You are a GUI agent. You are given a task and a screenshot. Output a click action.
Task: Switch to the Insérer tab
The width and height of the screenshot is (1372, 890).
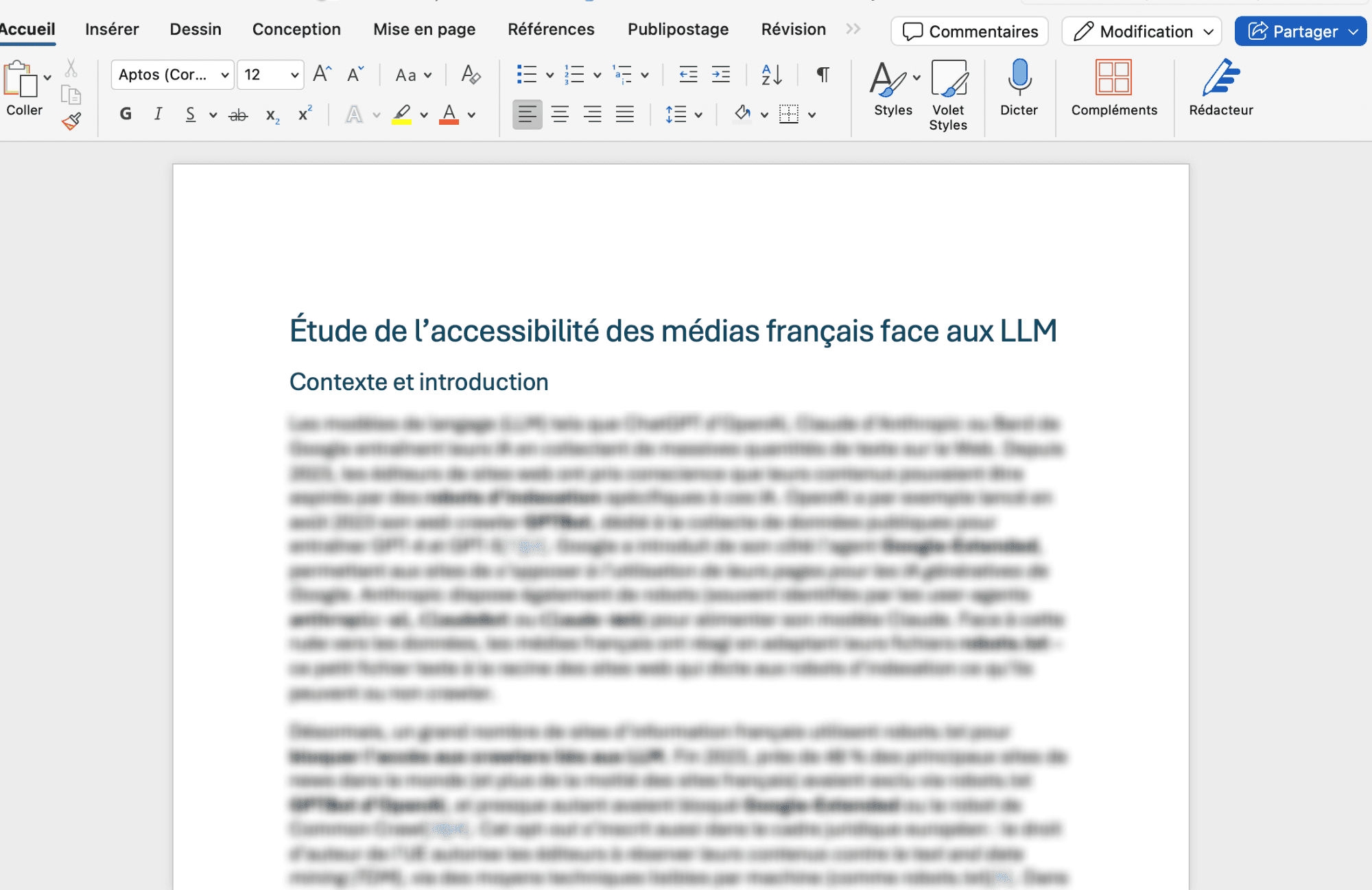point(112,29)
